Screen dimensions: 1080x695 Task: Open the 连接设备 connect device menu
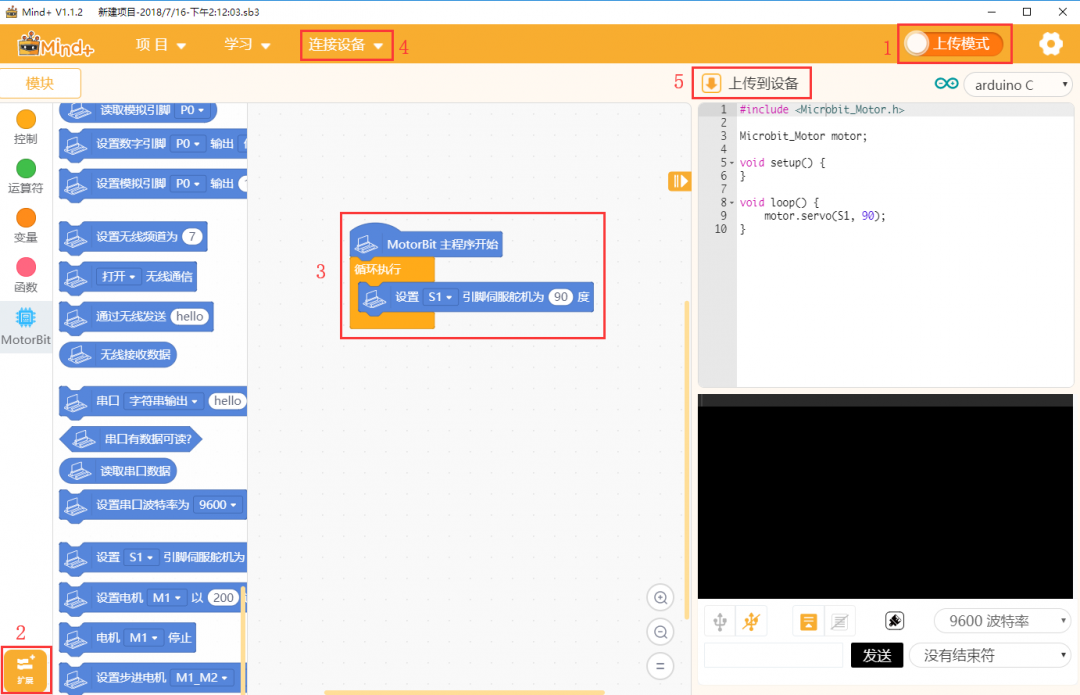tap(346, 45)
